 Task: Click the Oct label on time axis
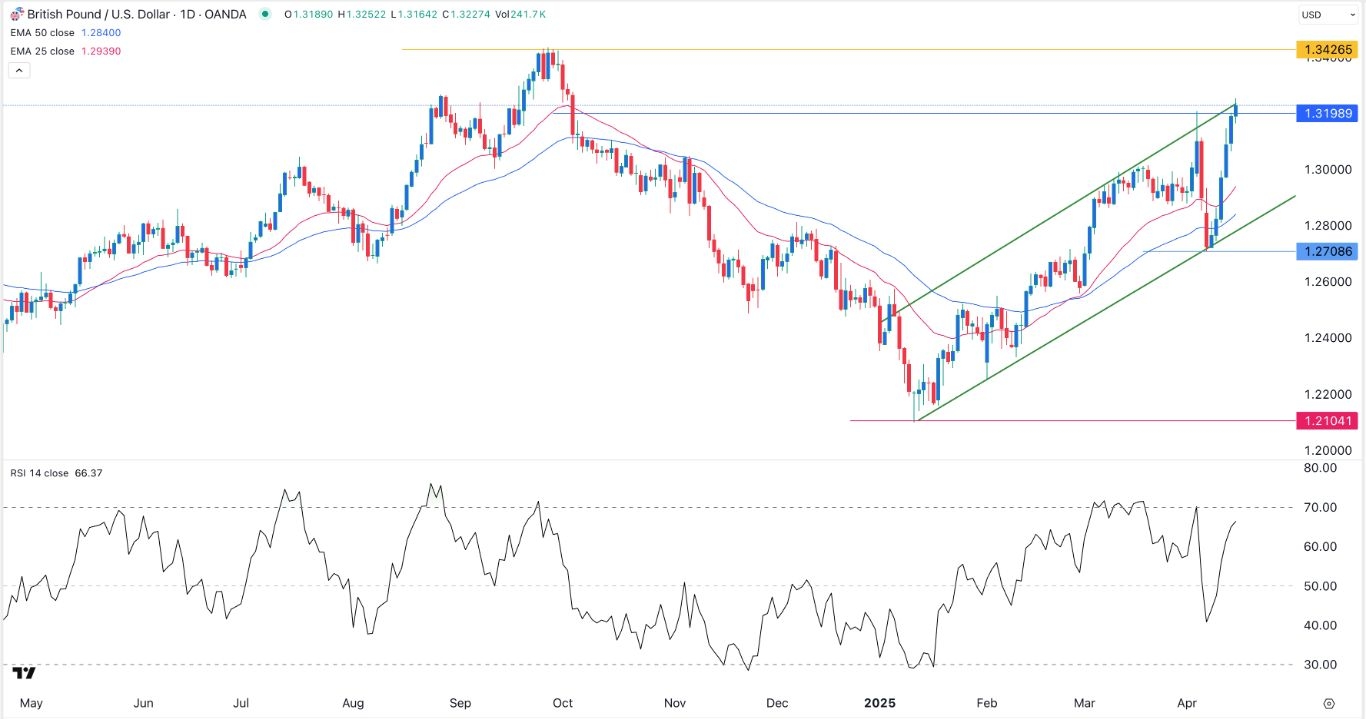tap(562, 703)
